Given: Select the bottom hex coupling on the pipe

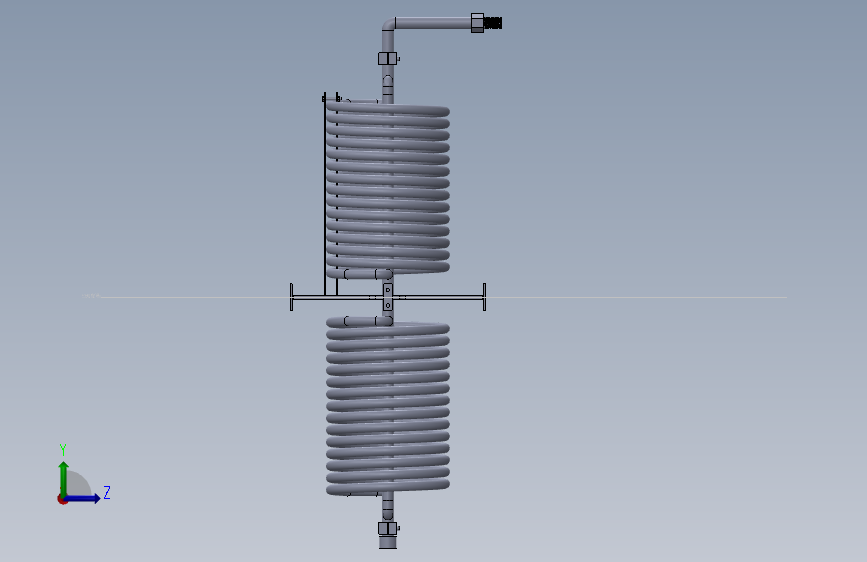Looking at the screenshot, I should [388, 528].
